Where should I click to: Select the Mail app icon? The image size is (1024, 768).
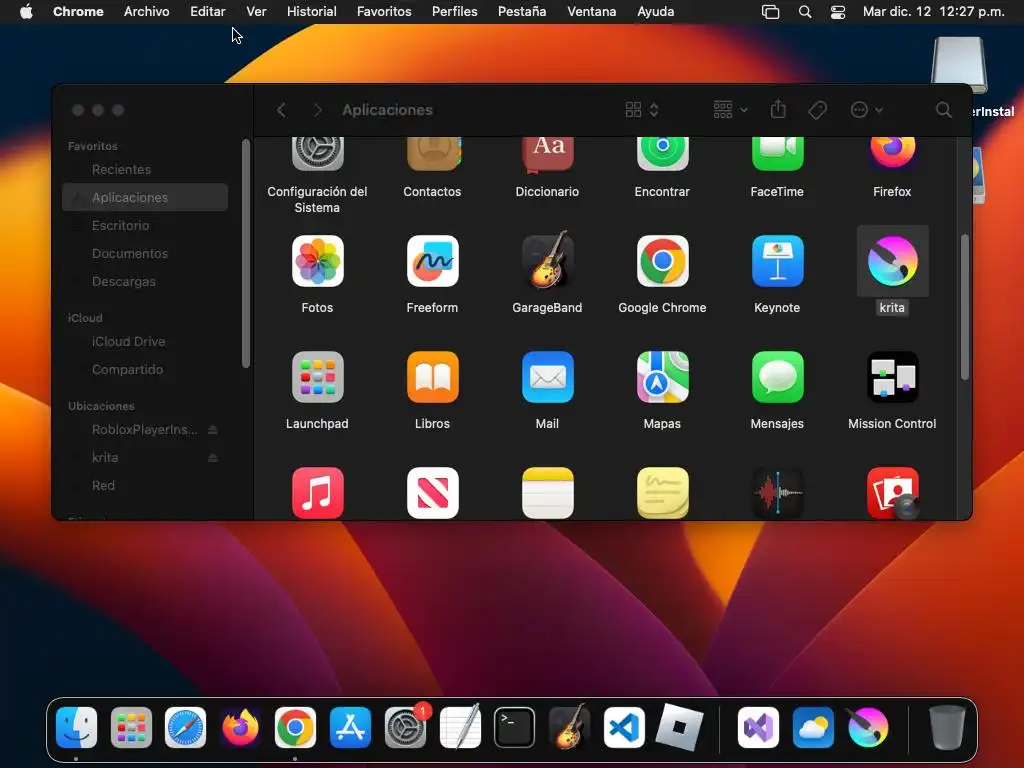point(547,377)
